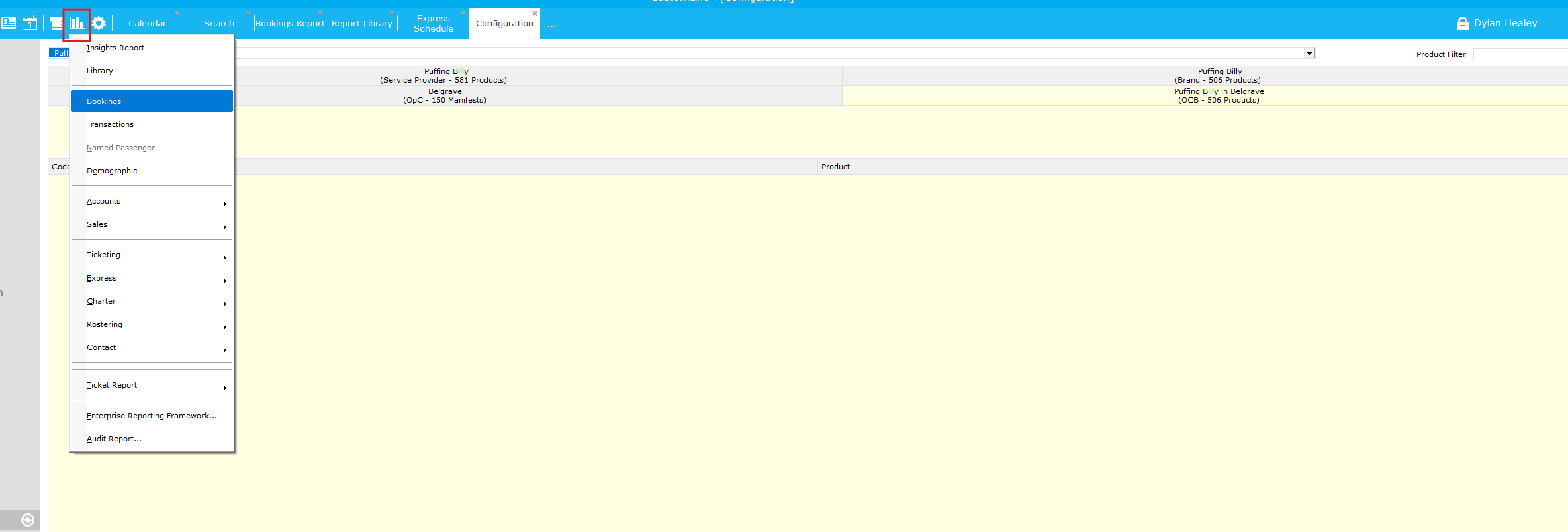Click the Dylan Healey user name
1568x532 pixels.
(1505, 23)
